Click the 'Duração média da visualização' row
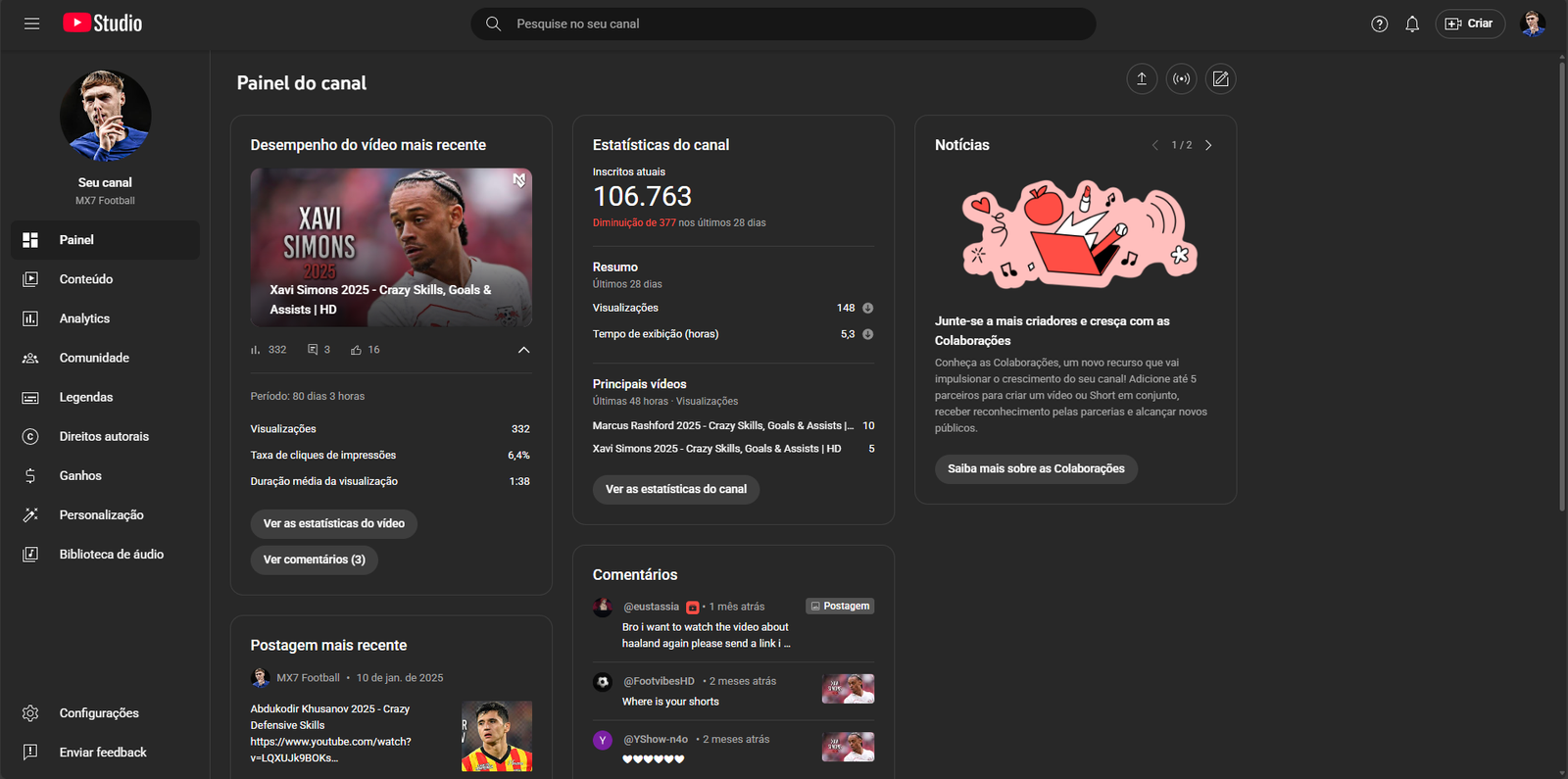Screen dimensions: 1568x779 [390, 481]
